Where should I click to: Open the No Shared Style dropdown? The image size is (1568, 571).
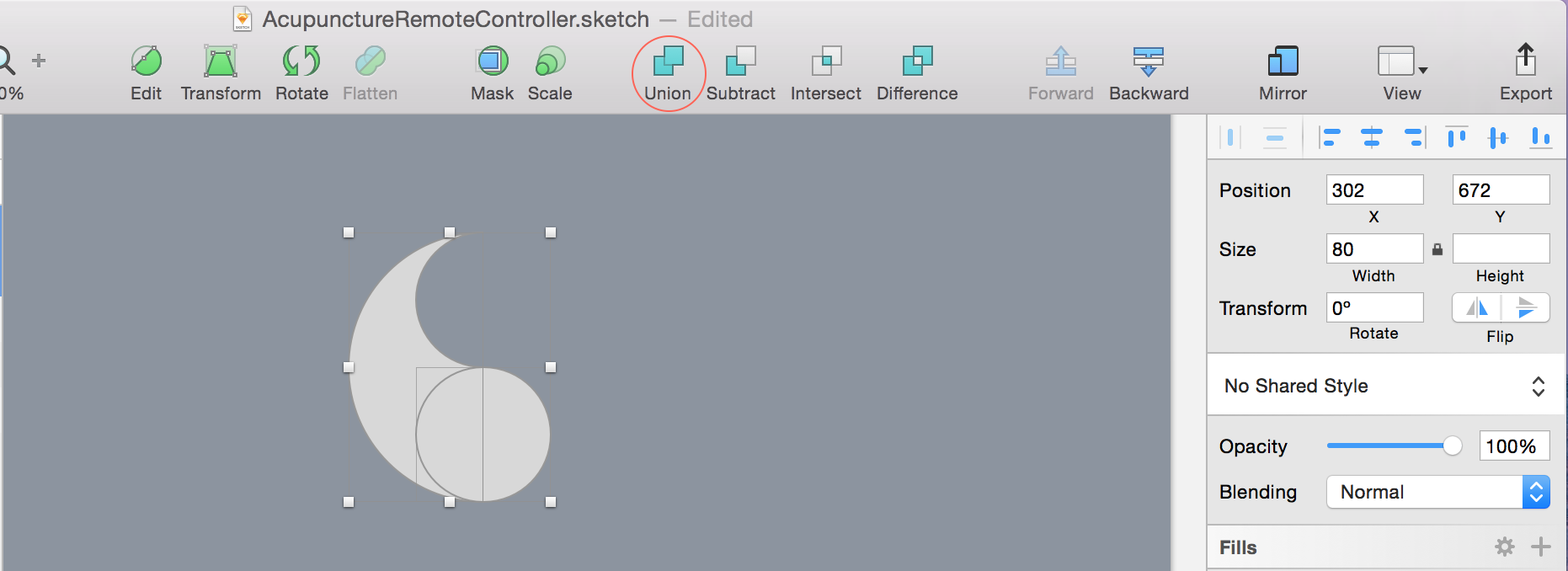tap(1385, 386)
